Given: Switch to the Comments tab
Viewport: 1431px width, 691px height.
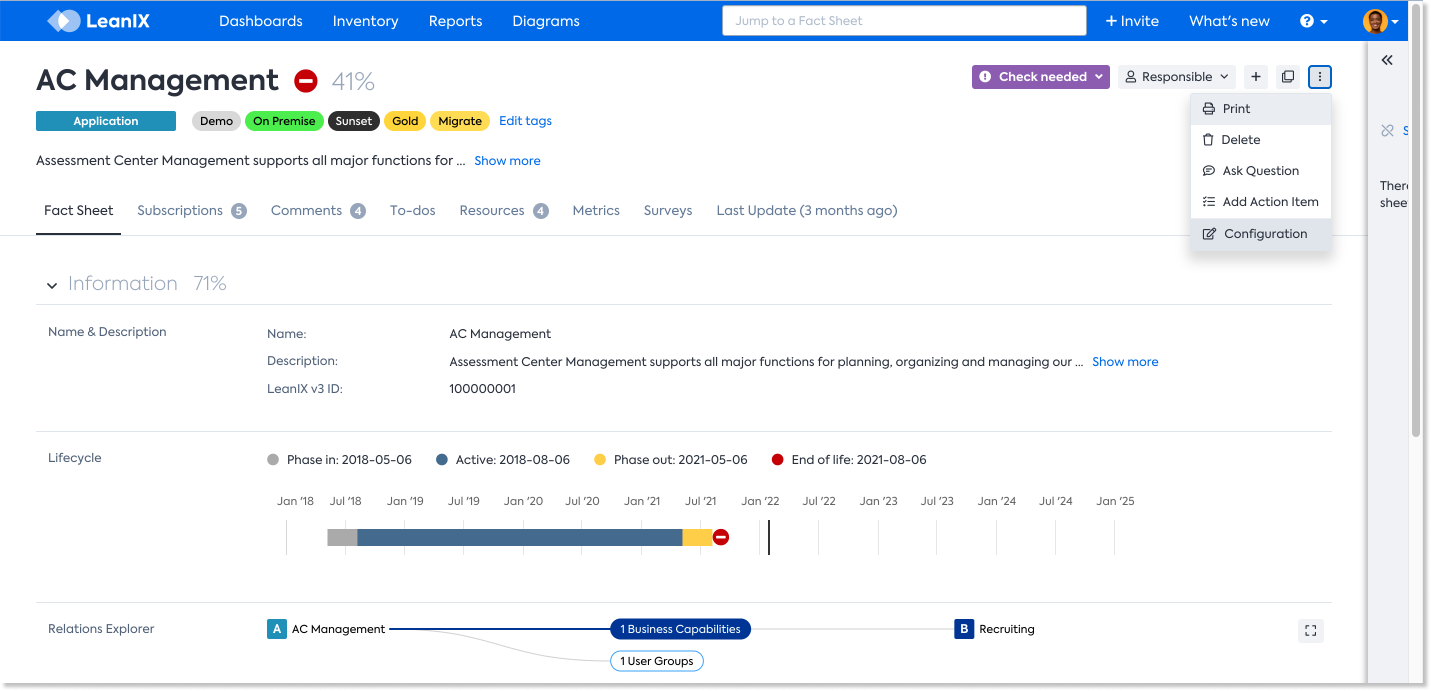Looking at the screenshot, I should click(318, 211).
